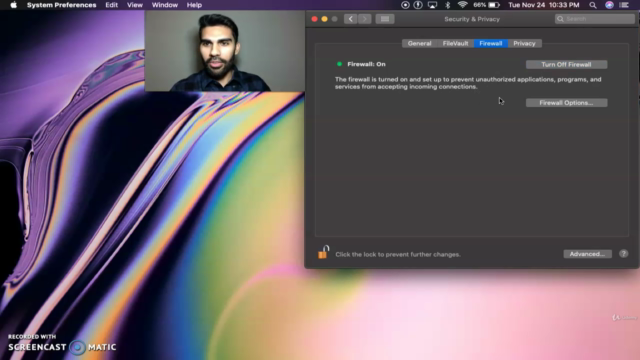The image size is (640, 360).
Task: Open Firewall Options
Action: [x=566, y=103]
